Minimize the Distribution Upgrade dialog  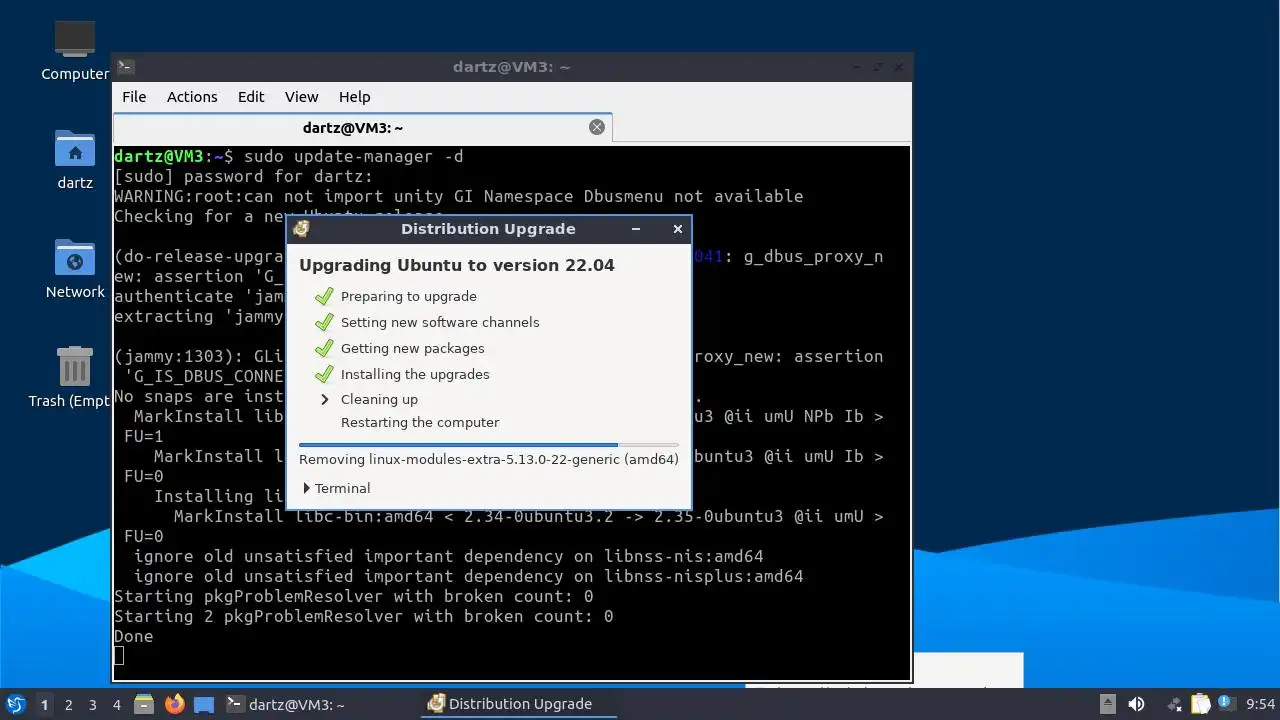pos(636,229)
